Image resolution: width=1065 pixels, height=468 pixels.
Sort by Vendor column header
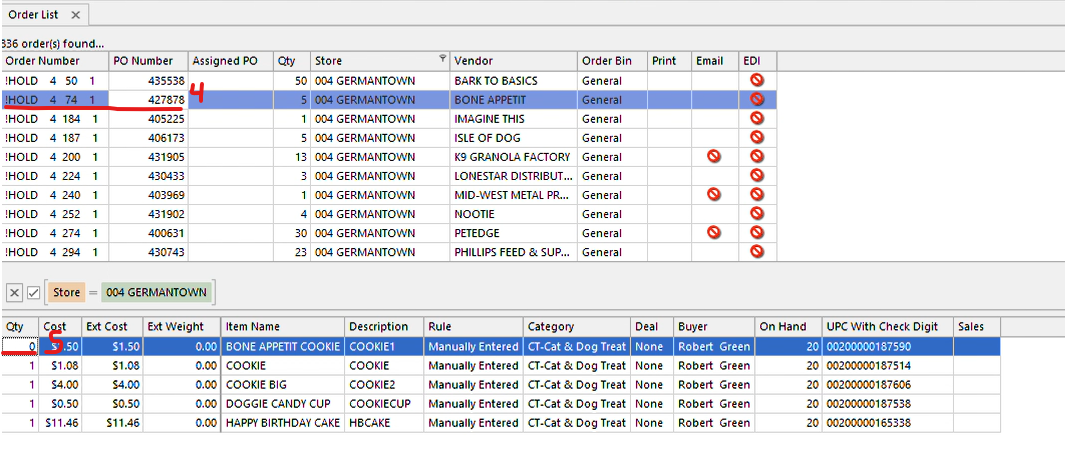513,61
